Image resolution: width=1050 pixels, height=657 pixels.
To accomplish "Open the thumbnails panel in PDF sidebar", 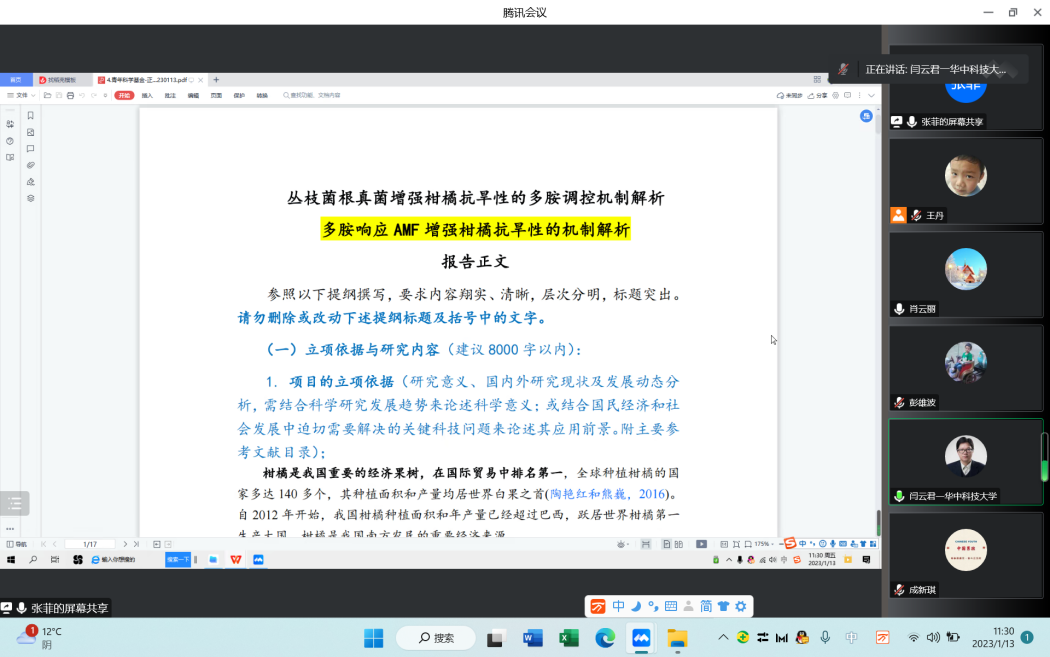I will coord(30,132).
